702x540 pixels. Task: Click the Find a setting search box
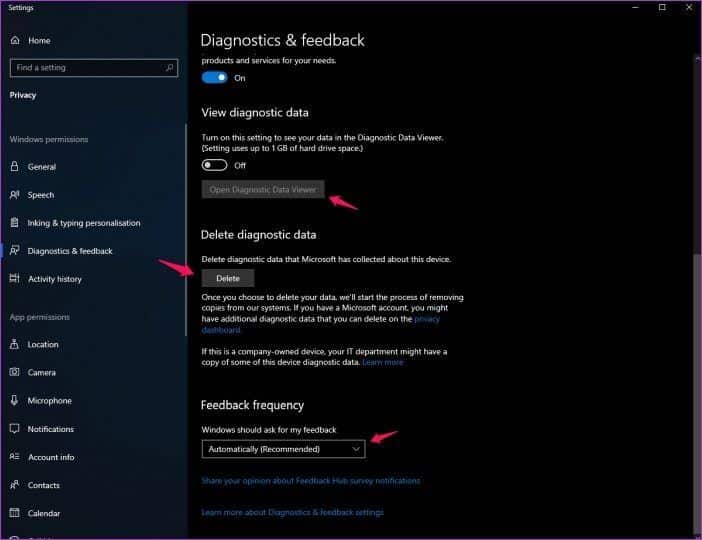coord(94,68)
